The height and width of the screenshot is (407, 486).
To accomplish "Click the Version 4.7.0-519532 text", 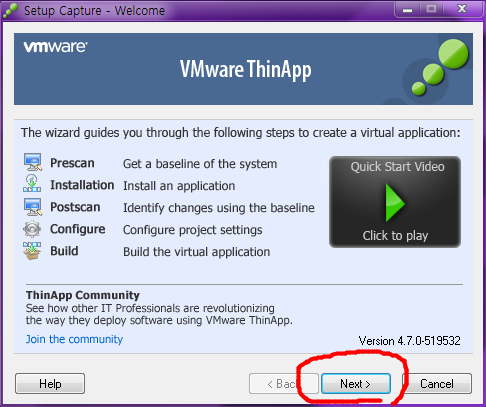I will pyautogui.click(x=410, y=341).
